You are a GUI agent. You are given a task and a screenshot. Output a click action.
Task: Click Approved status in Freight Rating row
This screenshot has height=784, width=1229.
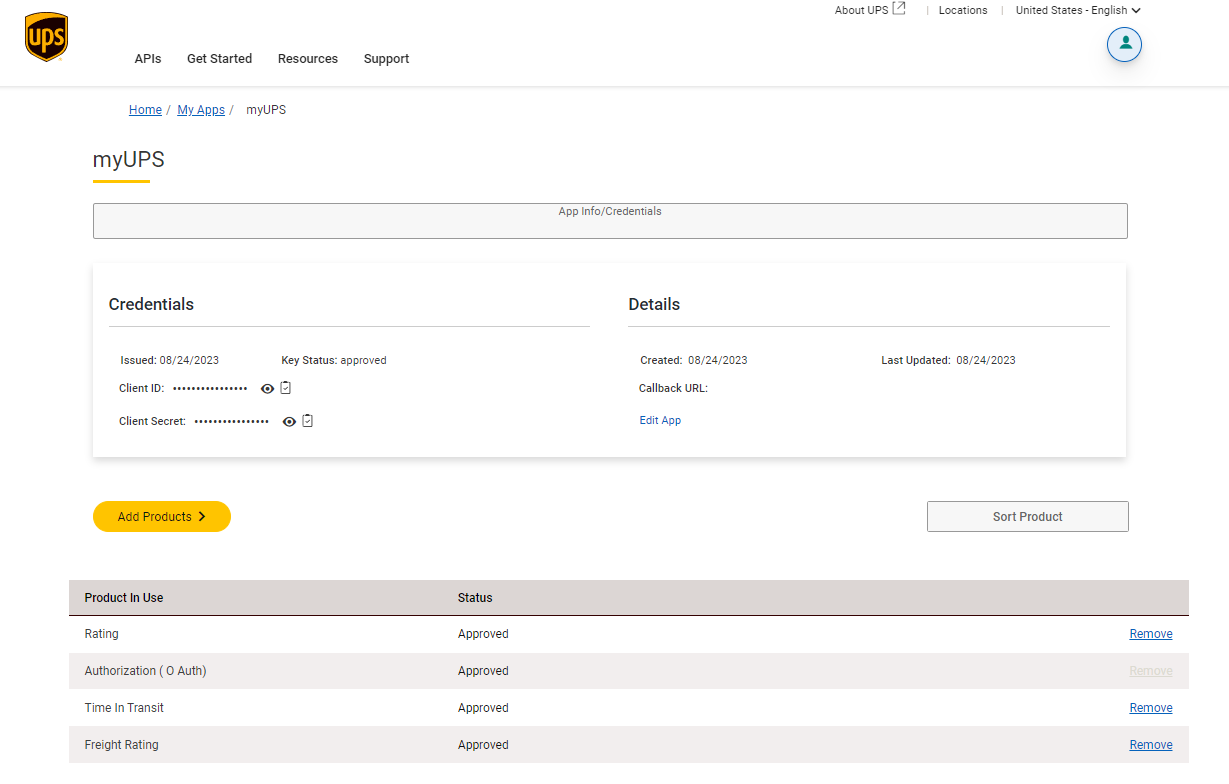[x=483, y=745]
